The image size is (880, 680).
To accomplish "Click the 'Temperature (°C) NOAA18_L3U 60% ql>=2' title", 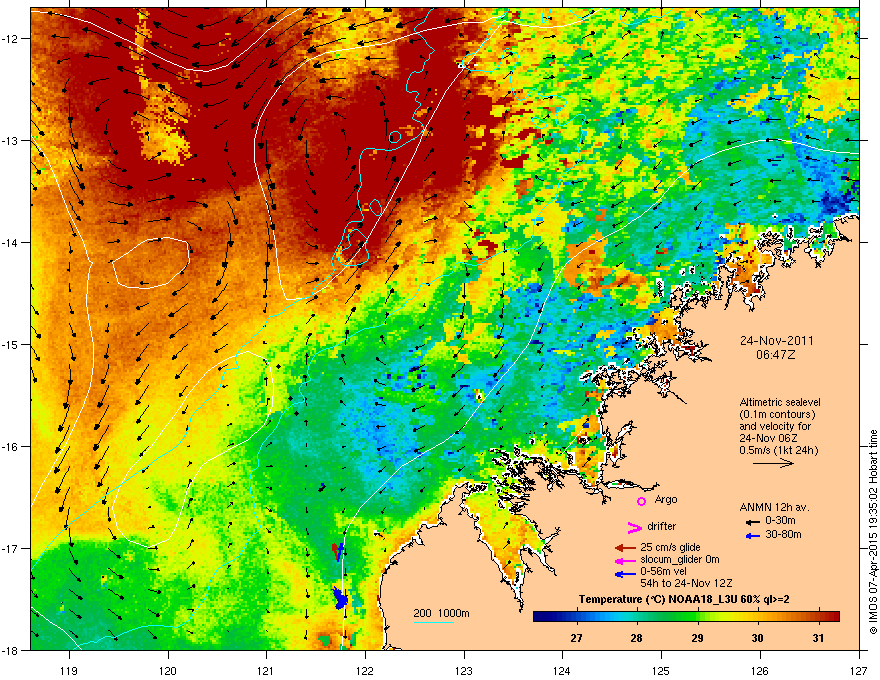I will coord(684,599).
